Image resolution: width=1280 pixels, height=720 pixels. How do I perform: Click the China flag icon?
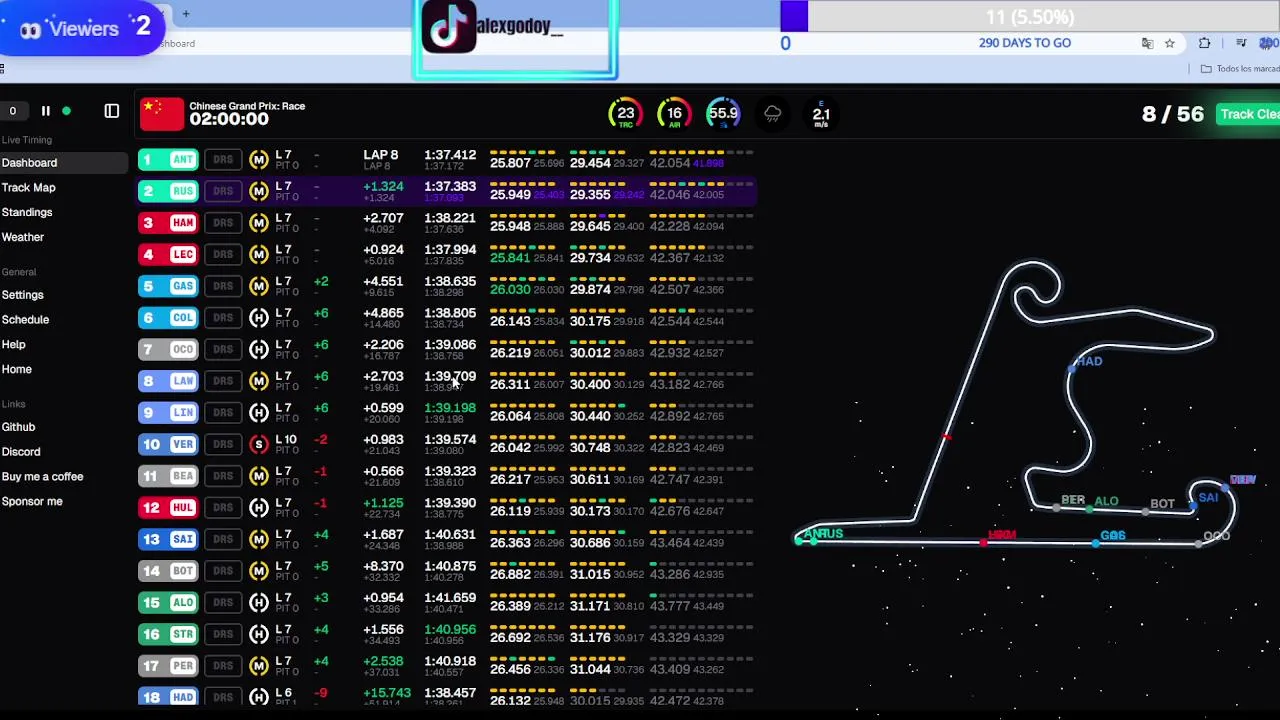[x=162, y=114]
